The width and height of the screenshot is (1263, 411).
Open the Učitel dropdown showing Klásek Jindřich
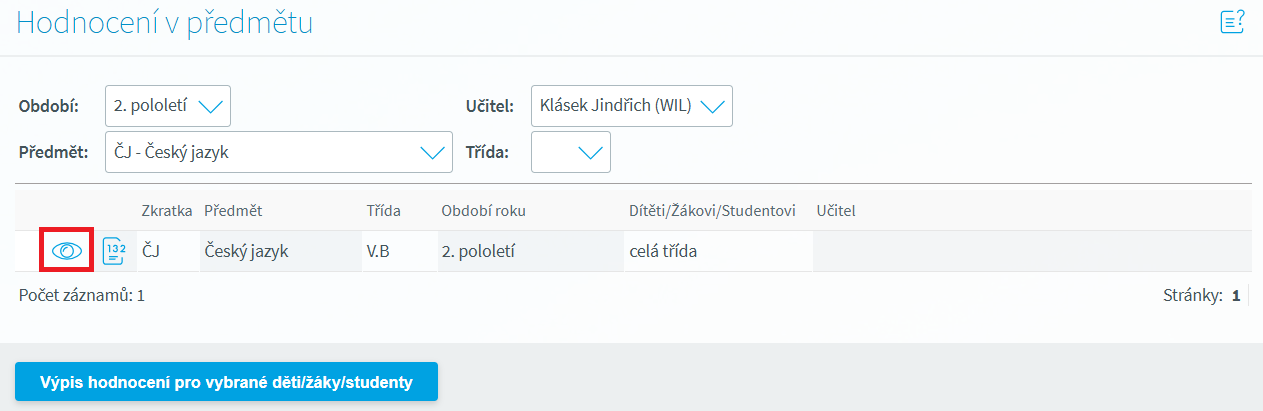631,106
